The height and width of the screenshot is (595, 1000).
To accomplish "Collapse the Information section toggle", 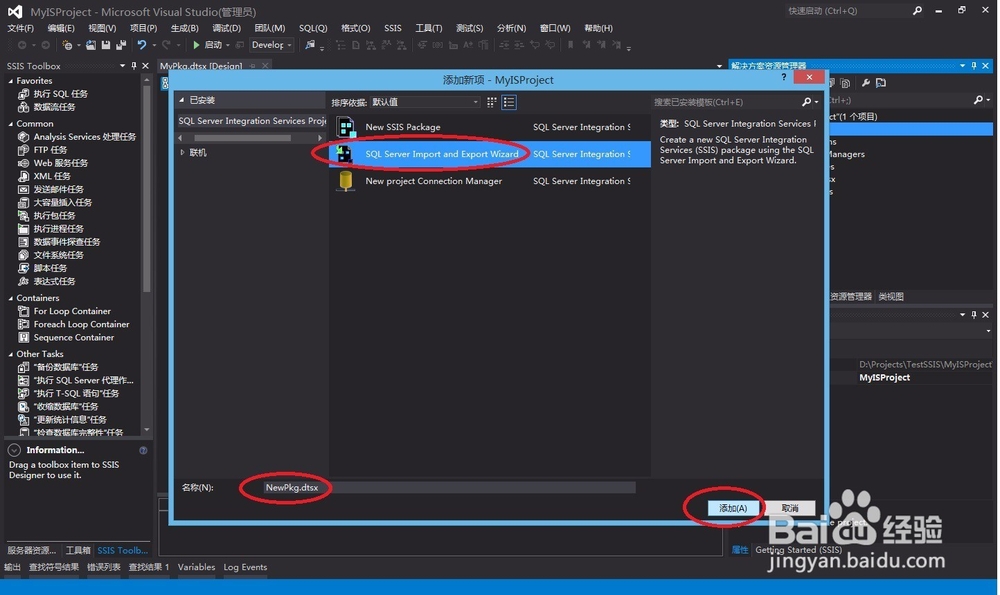I will [14, 450].
